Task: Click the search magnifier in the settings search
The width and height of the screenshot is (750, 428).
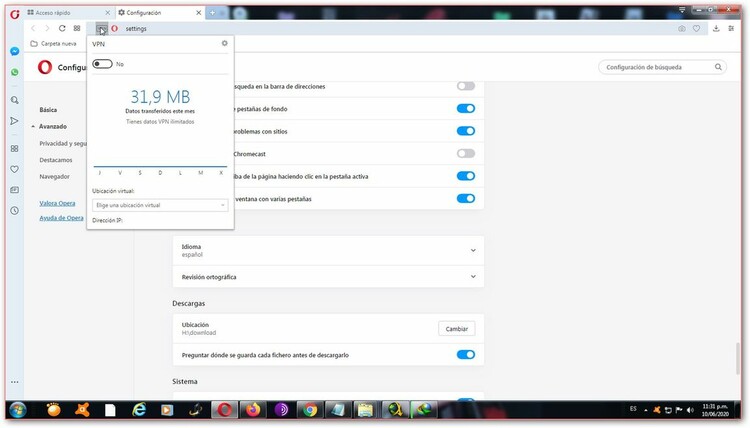Action: click(718, 67)
